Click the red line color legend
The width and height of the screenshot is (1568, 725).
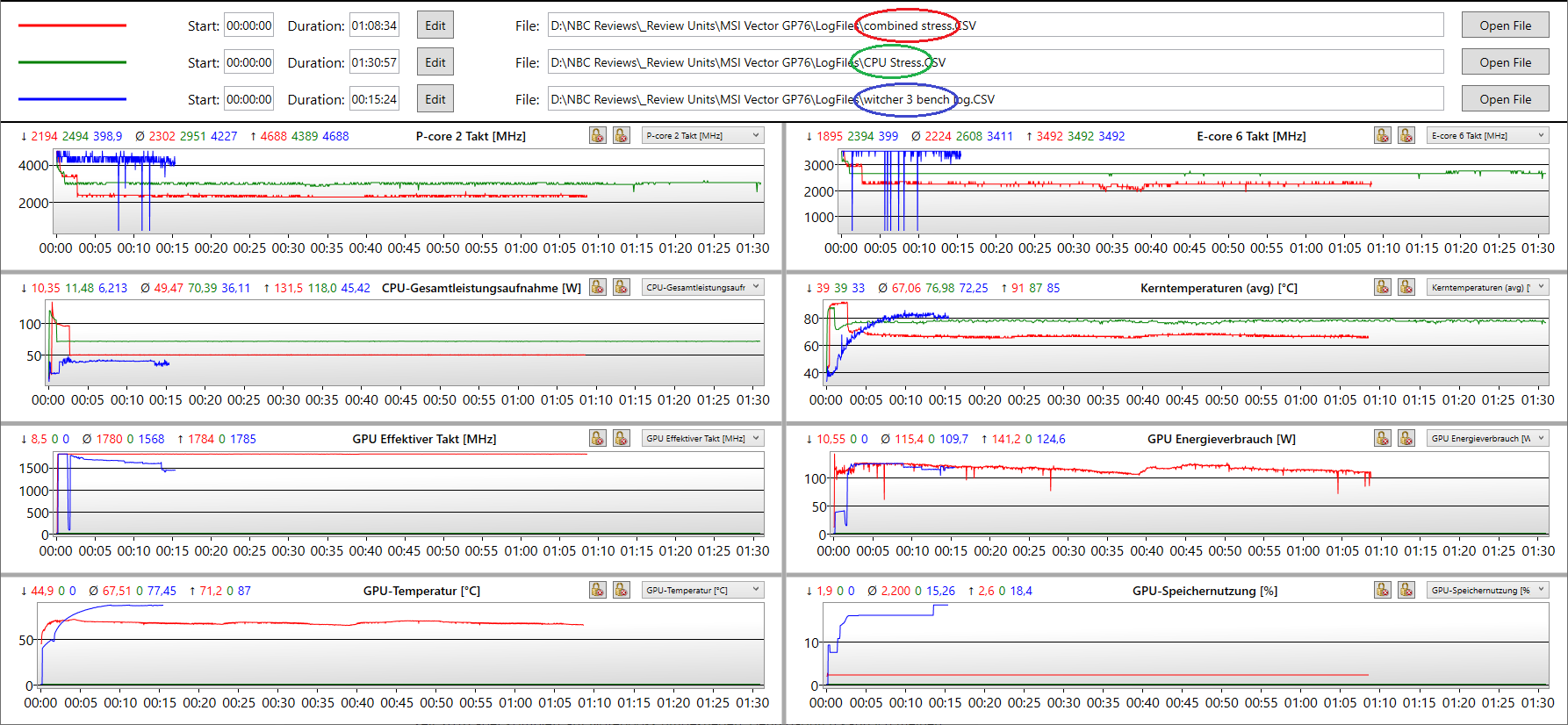coord(72,25)
